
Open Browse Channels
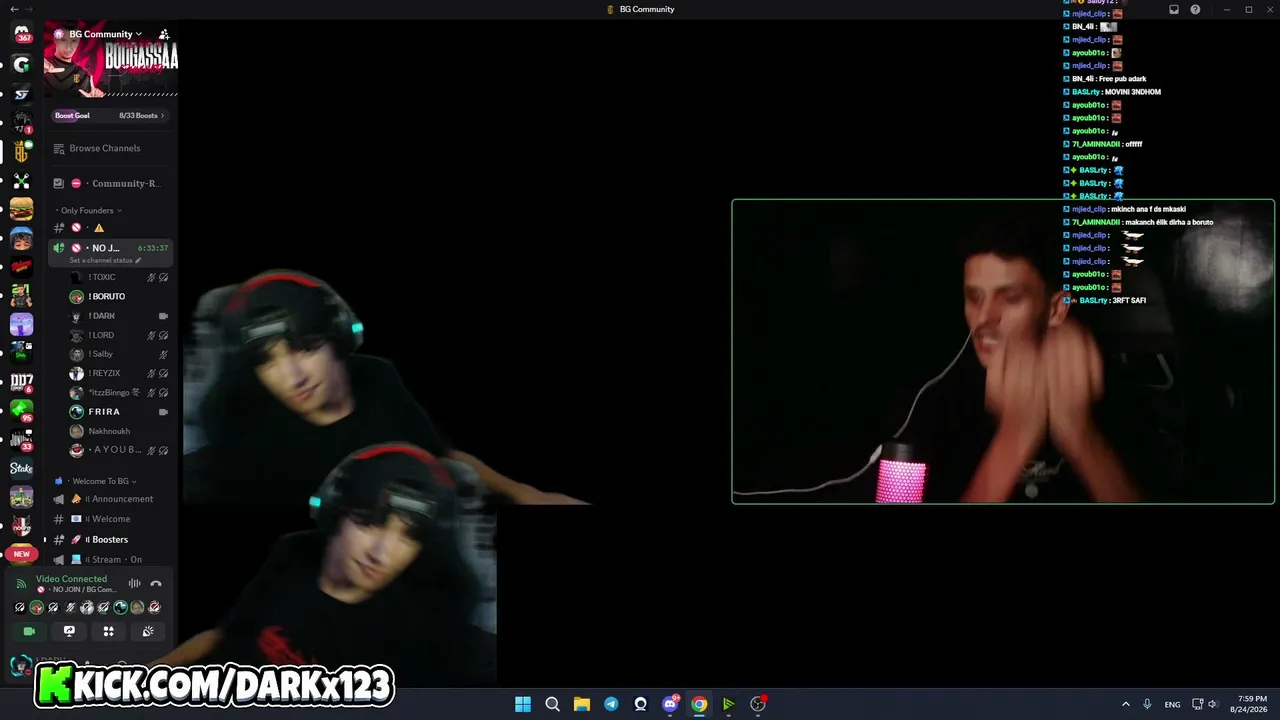click(104, 148)
